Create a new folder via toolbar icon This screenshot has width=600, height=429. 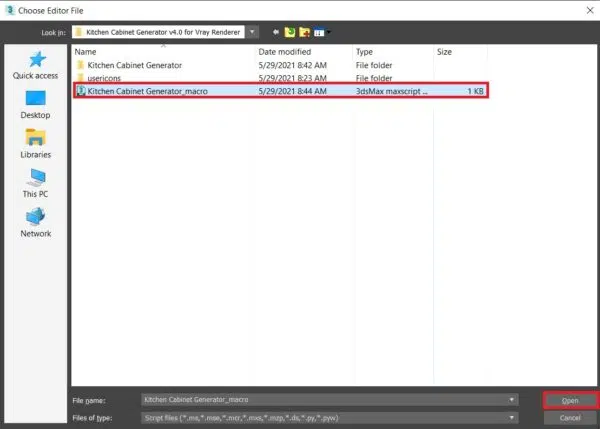[305, 33]
